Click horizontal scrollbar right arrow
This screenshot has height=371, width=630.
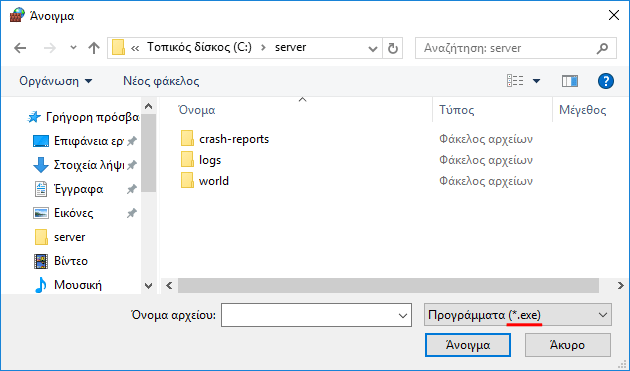(x=620, y=286)
